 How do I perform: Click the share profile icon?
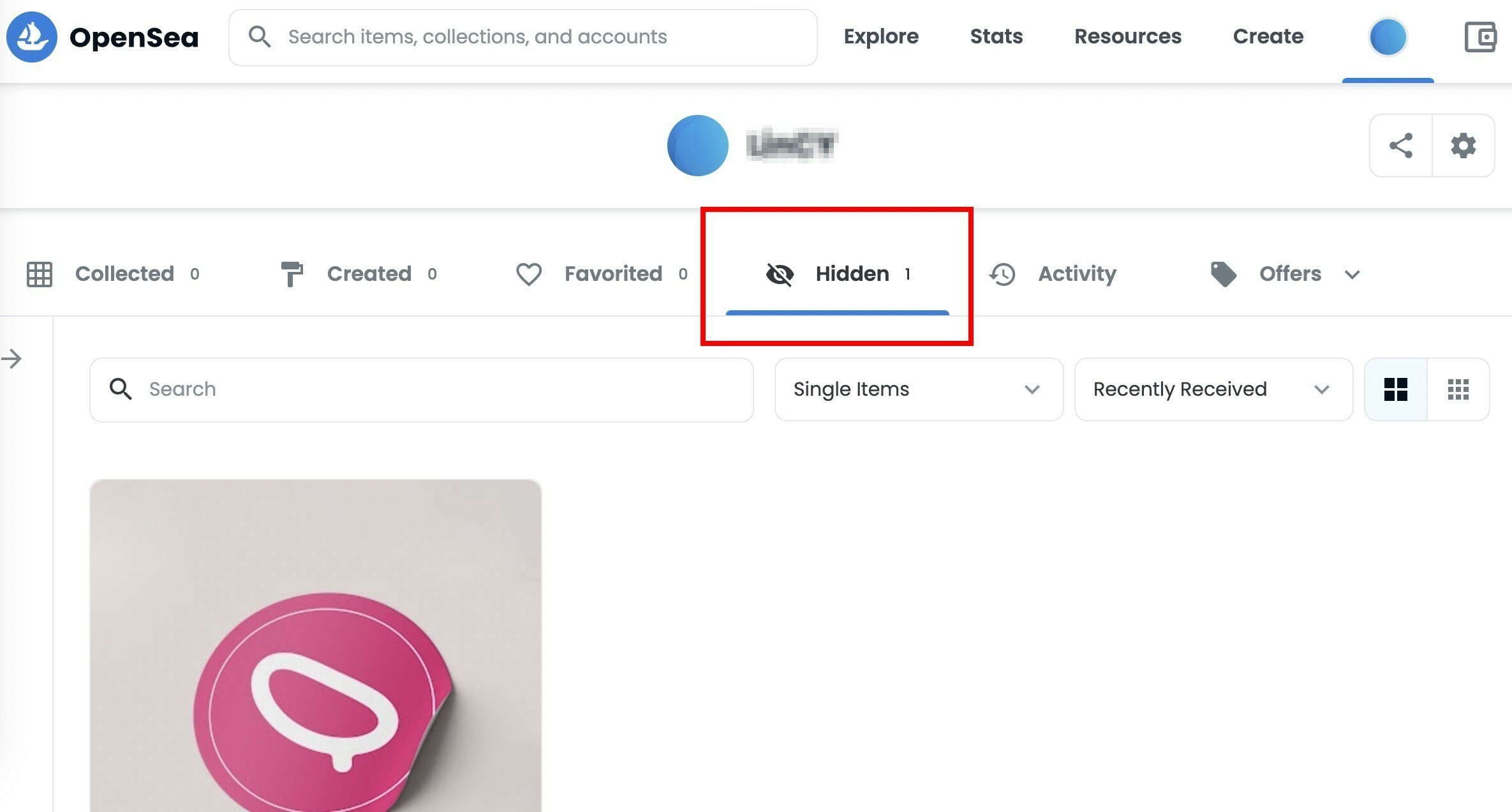point(1401,146)
